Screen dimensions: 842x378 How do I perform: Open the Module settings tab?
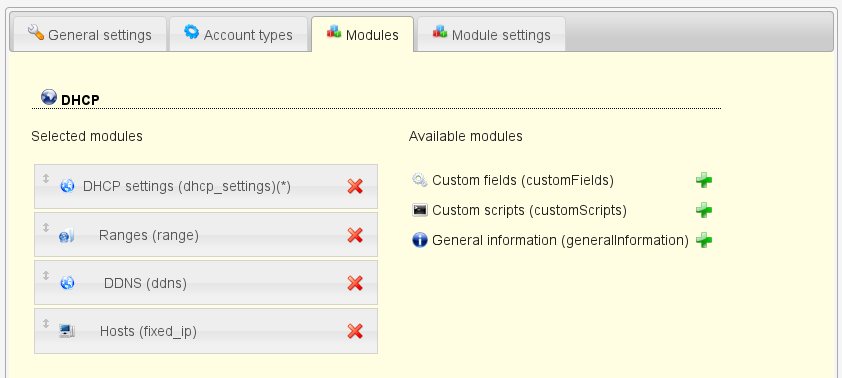coord(491,34)
